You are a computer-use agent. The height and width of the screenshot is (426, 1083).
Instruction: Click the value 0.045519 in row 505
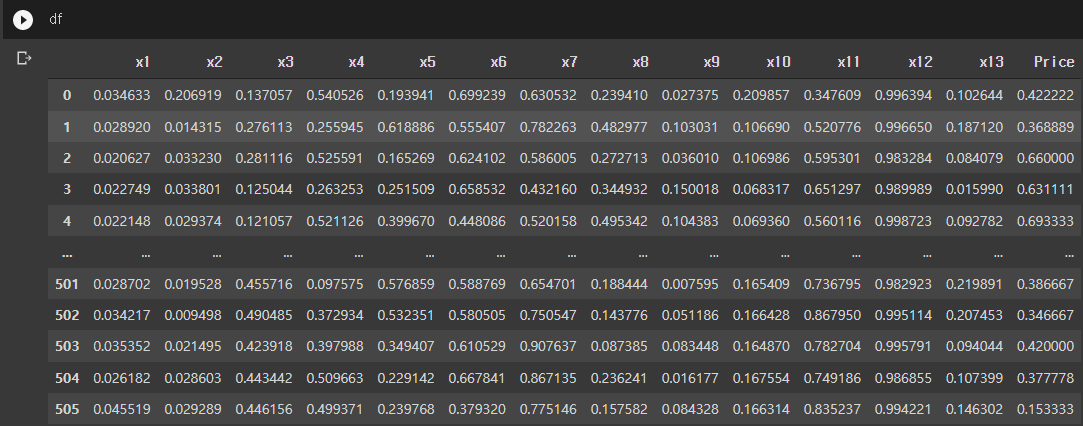click(x=122, y=409)
